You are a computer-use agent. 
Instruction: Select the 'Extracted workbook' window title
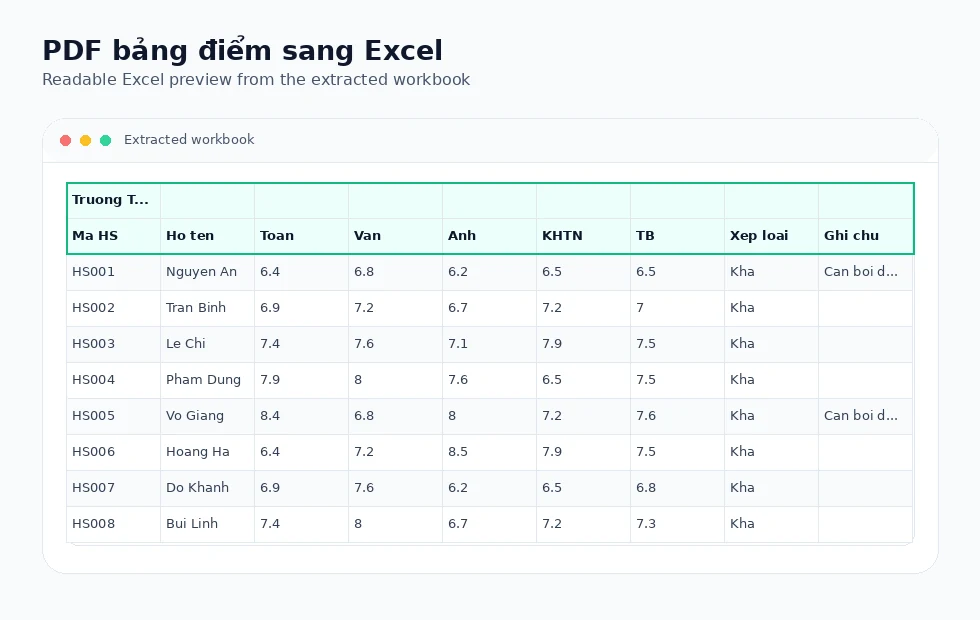(189, 139)
